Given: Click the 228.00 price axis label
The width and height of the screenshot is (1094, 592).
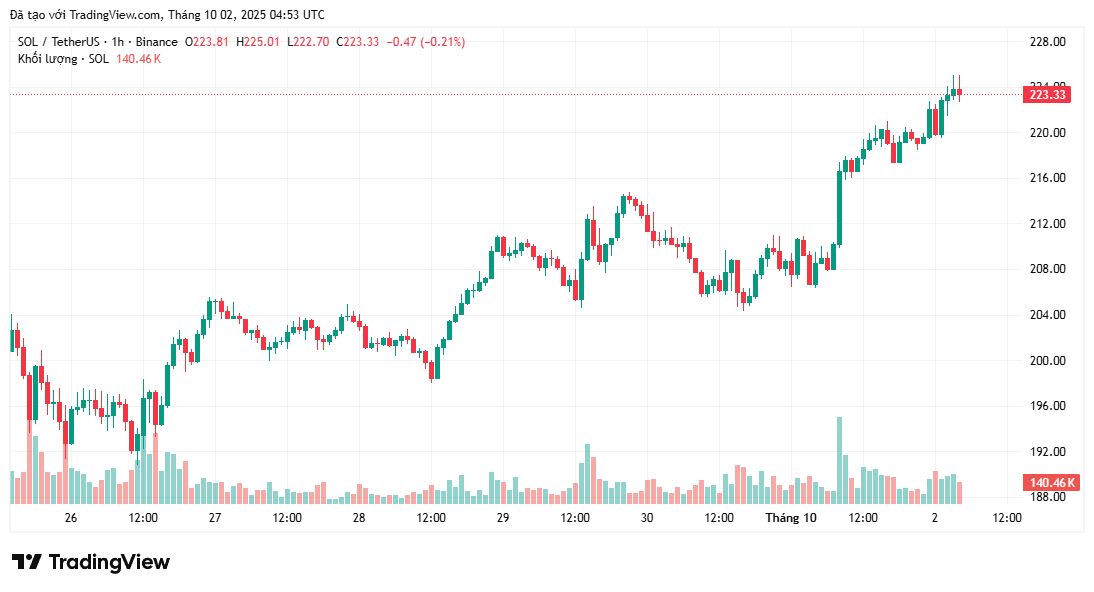Looking at the screenshot, I should point(1048,42).
